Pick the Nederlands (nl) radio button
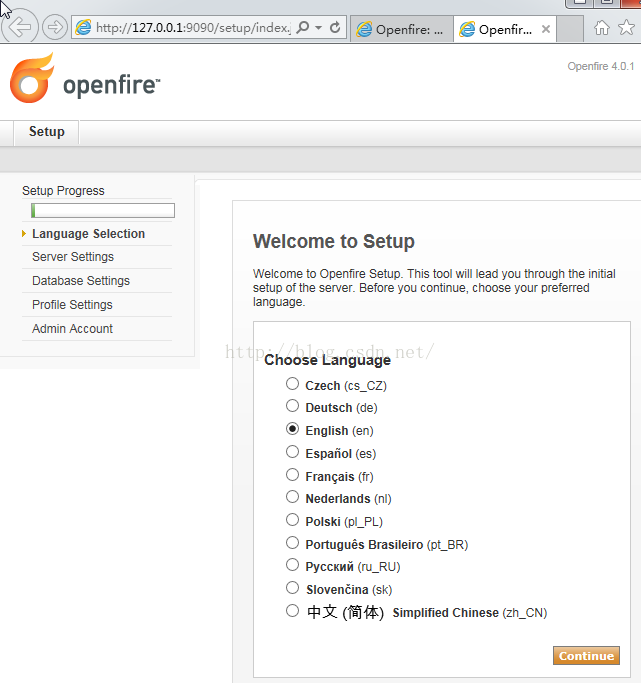Screen dimensions: 641x683 pyautogui.click(x=293, y=497)
